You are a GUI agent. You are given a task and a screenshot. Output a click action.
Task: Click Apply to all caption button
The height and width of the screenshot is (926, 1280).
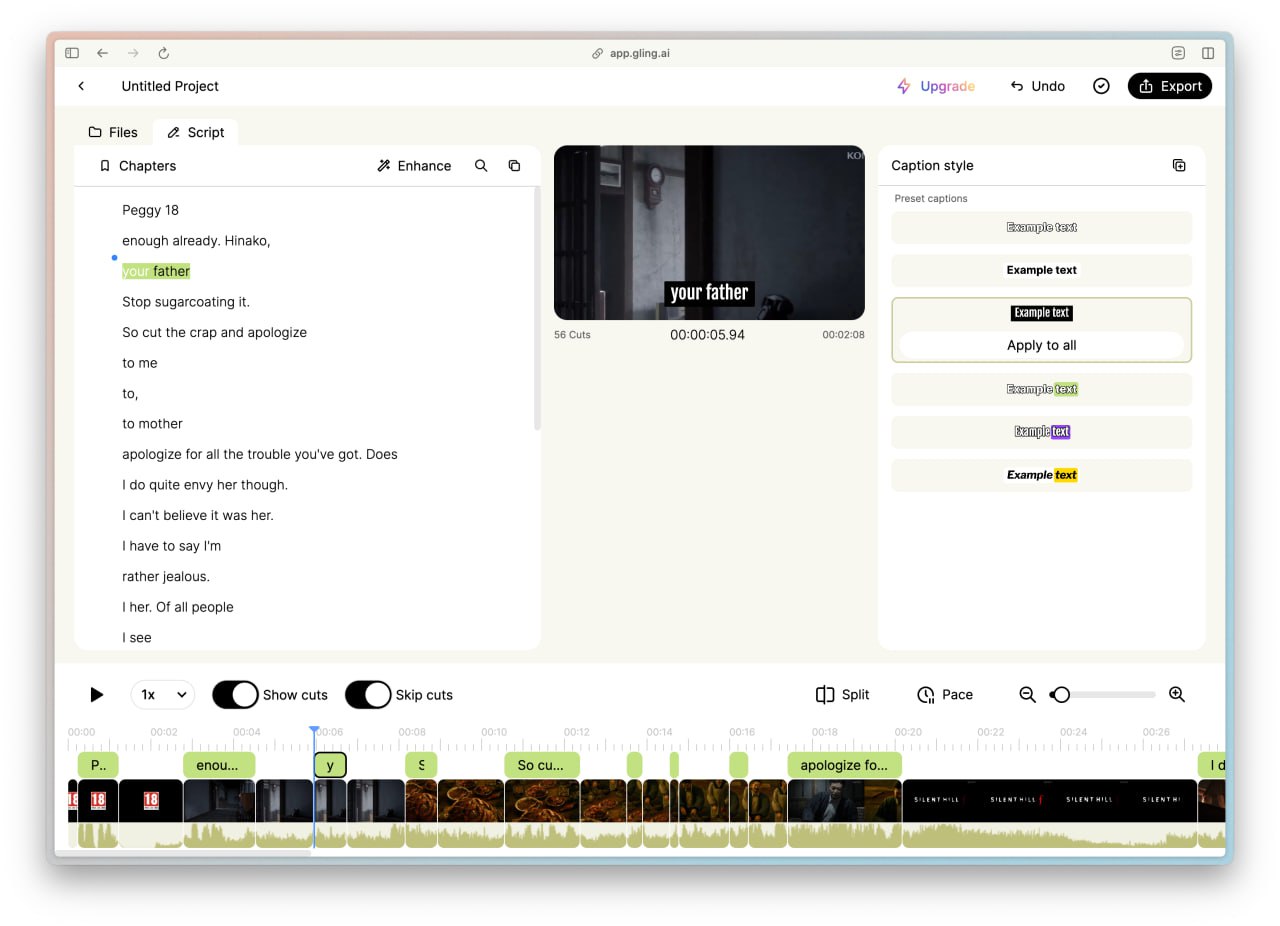(x=1041, y=345)
